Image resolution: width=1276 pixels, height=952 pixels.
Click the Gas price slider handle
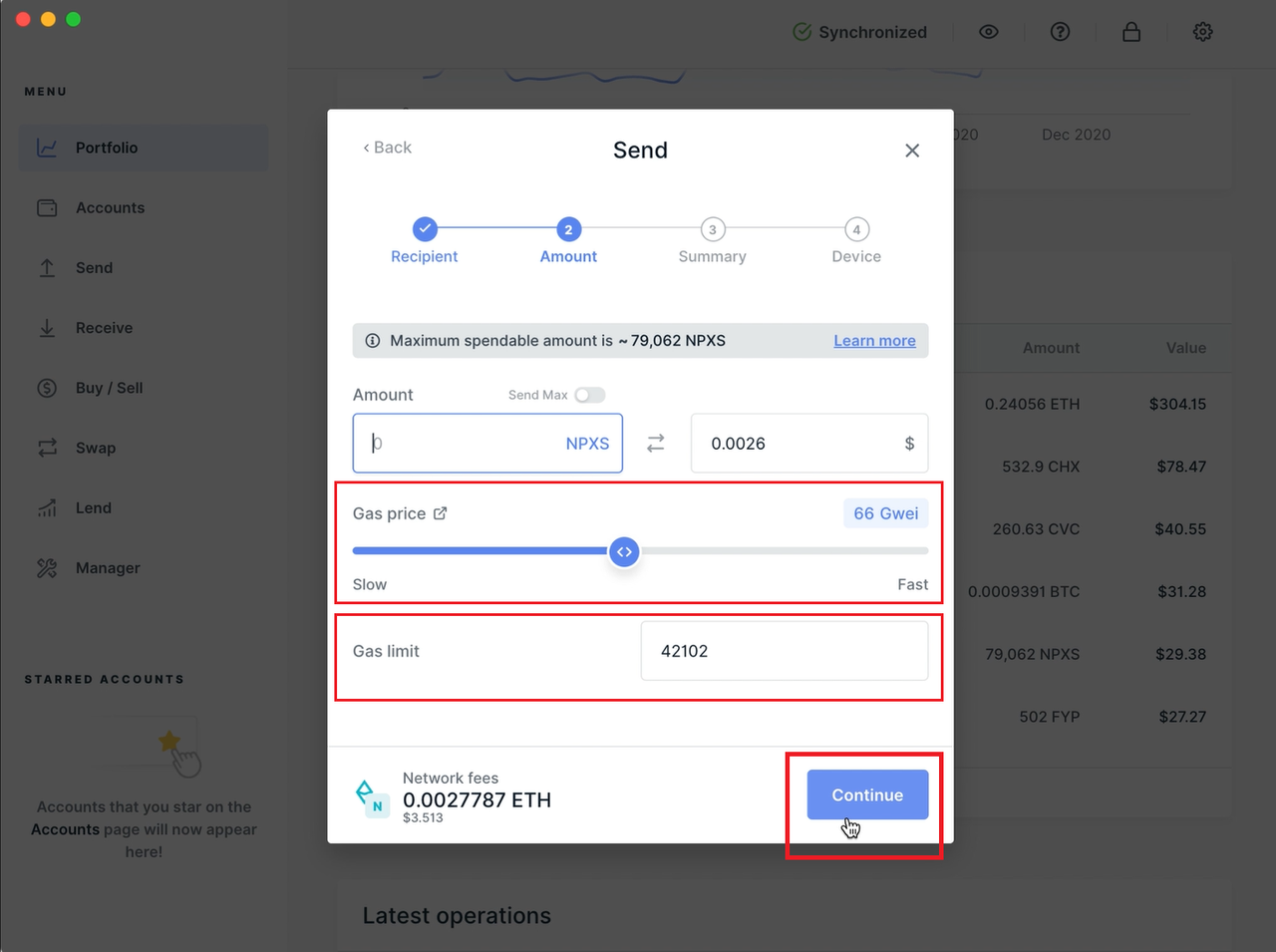(x=624, y=551)
